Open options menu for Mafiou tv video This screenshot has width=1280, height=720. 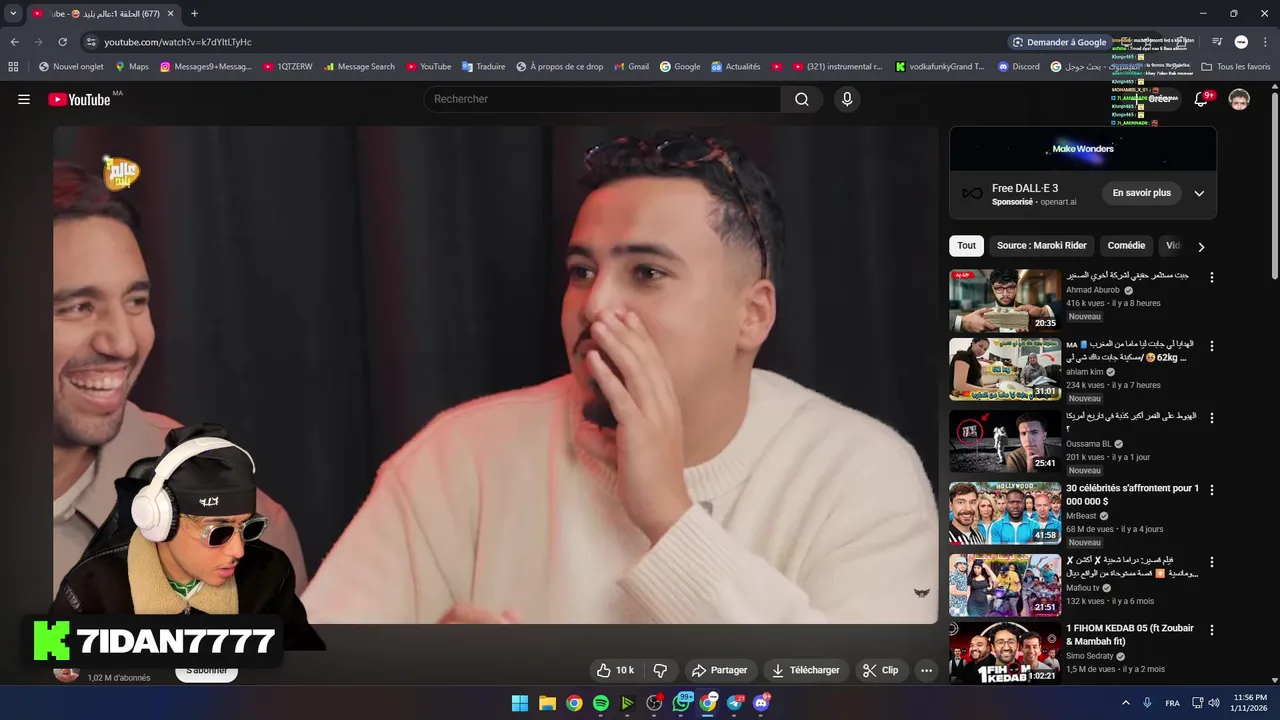click(x=1211, y=562)
